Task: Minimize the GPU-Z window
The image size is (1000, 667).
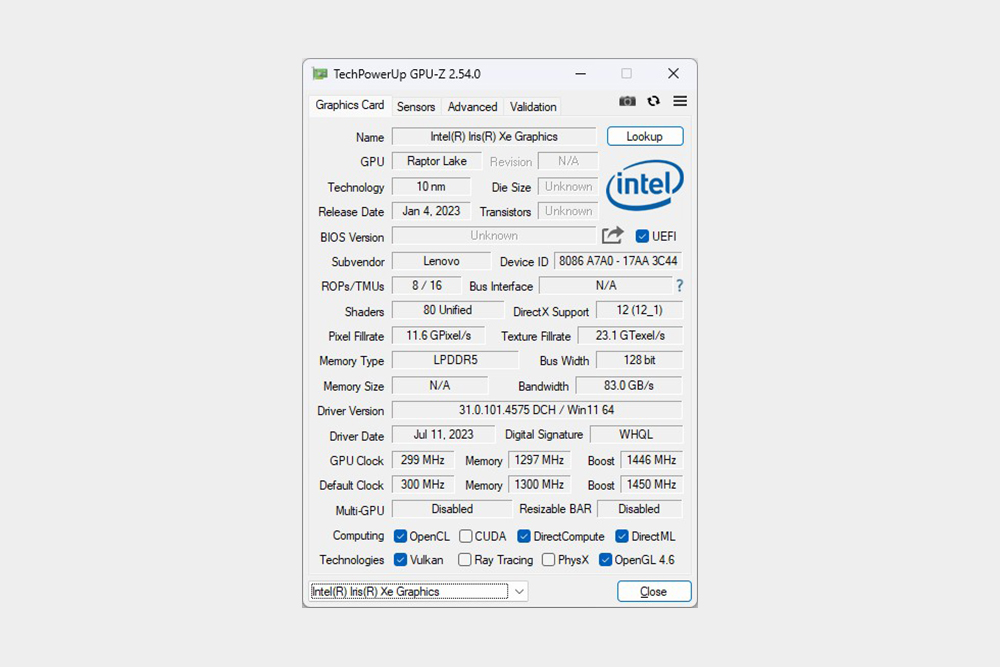Action: tap(580, 74)
